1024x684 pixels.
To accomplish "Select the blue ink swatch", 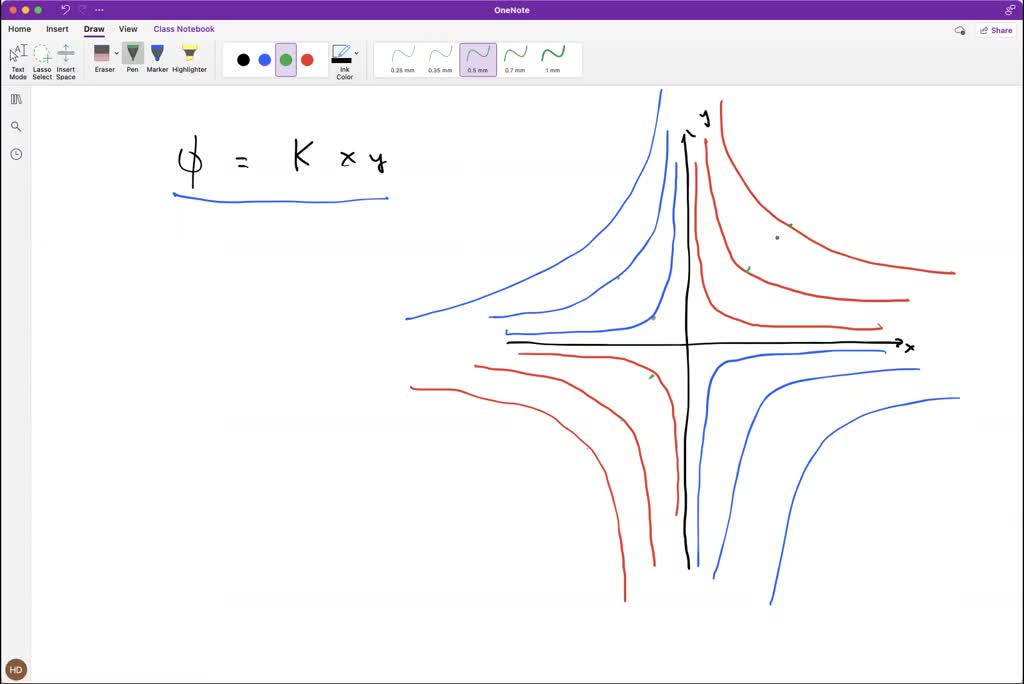I will pos(265,60).
